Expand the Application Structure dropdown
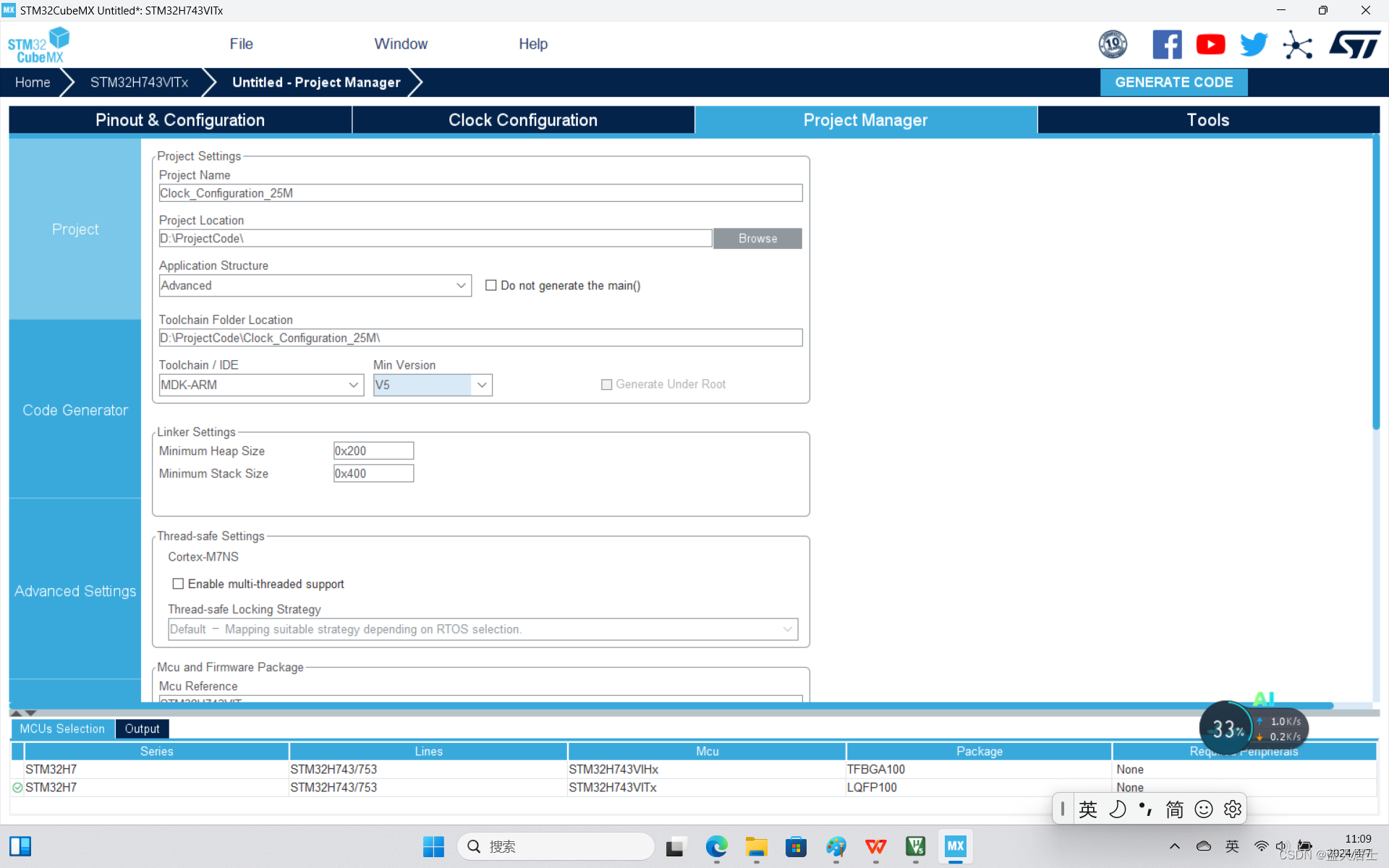The image size is (1389, 868). 460,286
